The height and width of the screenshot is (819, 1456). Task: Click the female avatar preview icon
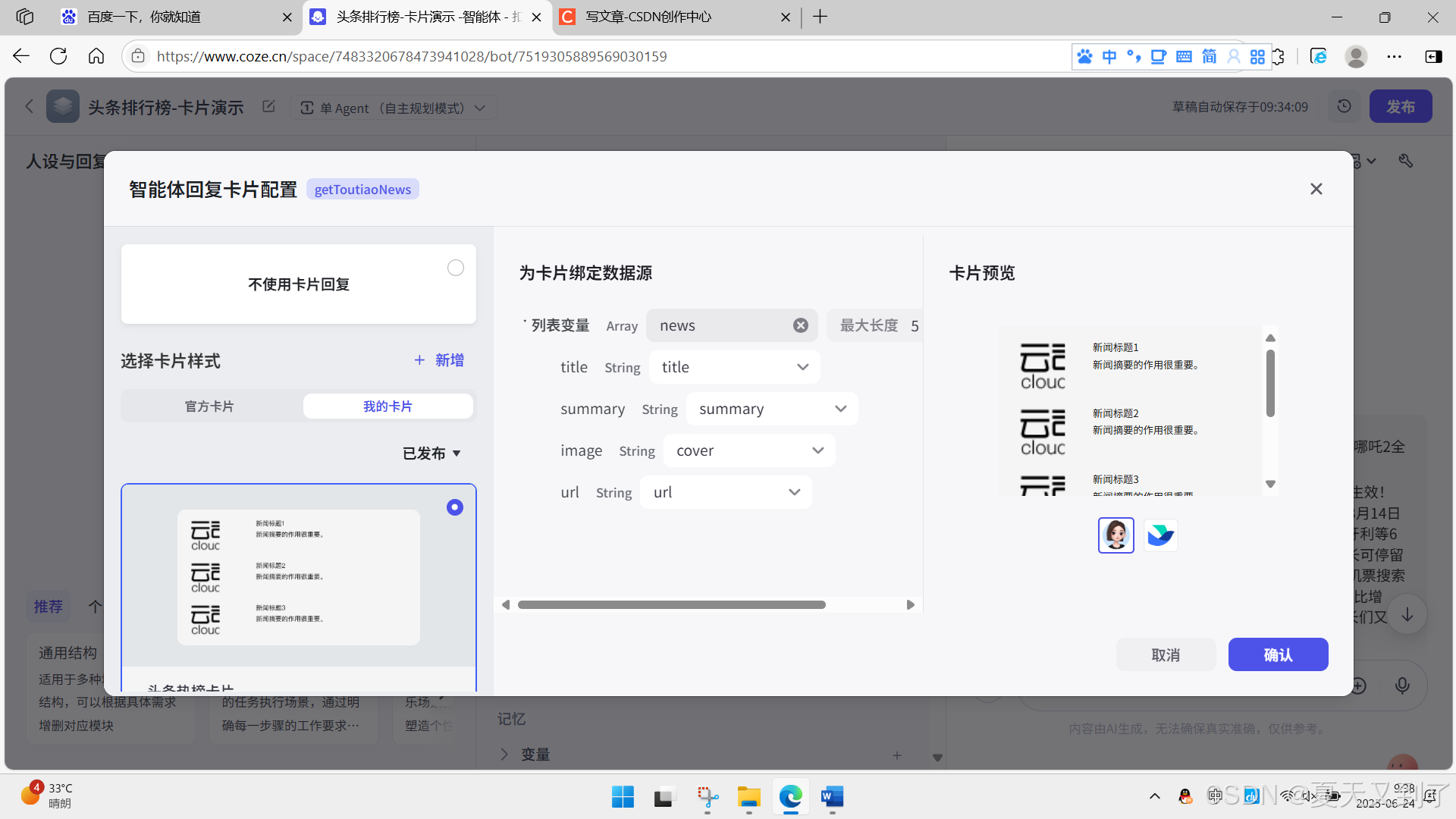point(1116,535)
